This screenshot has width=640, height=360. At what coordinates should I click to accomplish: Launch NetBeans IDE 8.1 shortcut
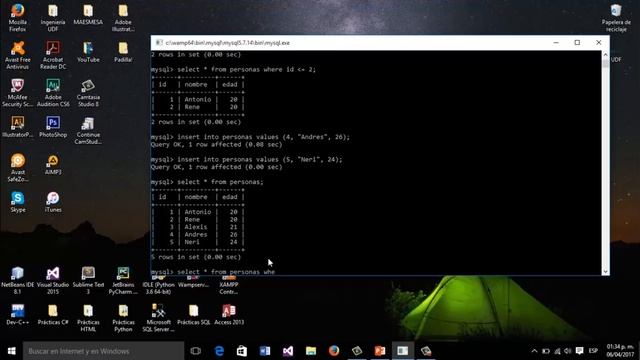coord(18,280)
